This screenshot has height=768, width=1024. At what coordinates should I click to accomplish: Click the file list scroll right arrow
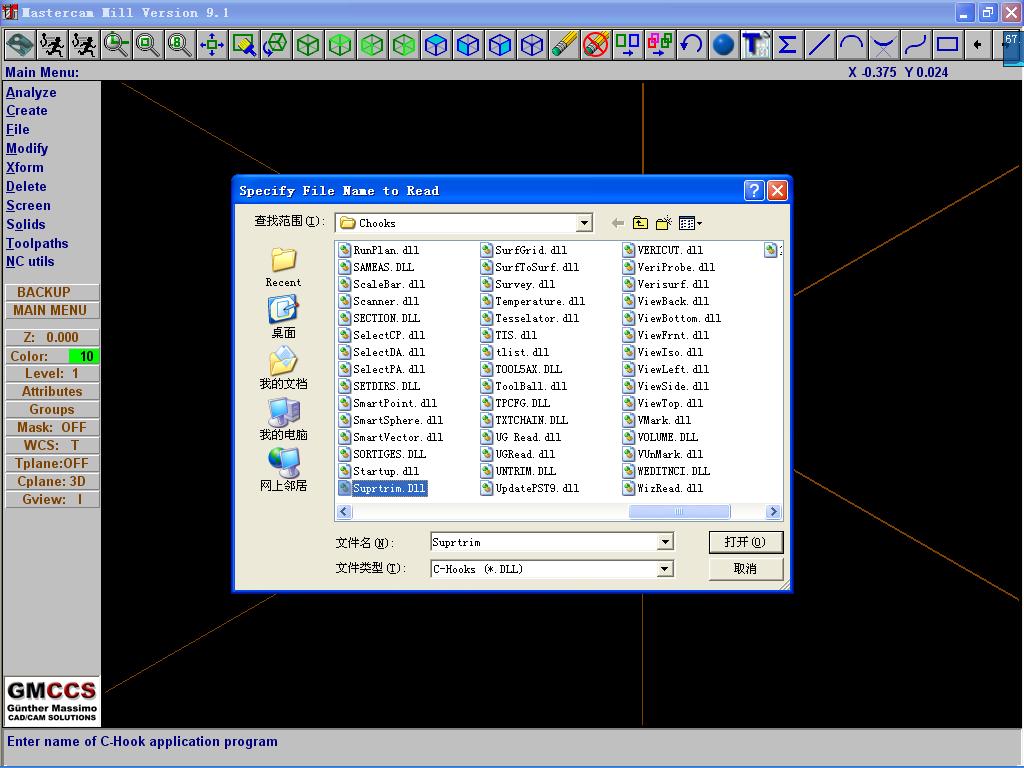point(773,511)
